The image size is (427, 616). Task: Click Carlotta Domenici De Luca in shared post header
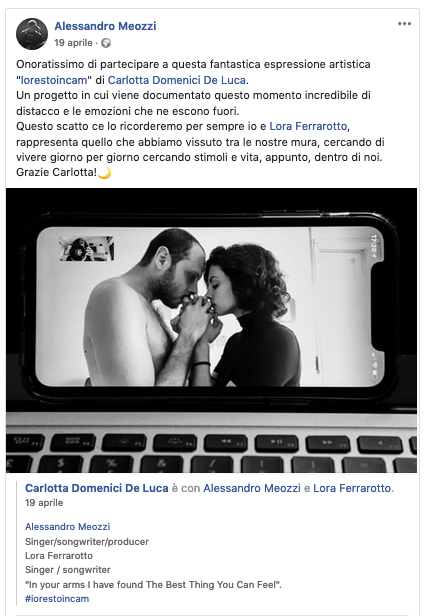97,488
